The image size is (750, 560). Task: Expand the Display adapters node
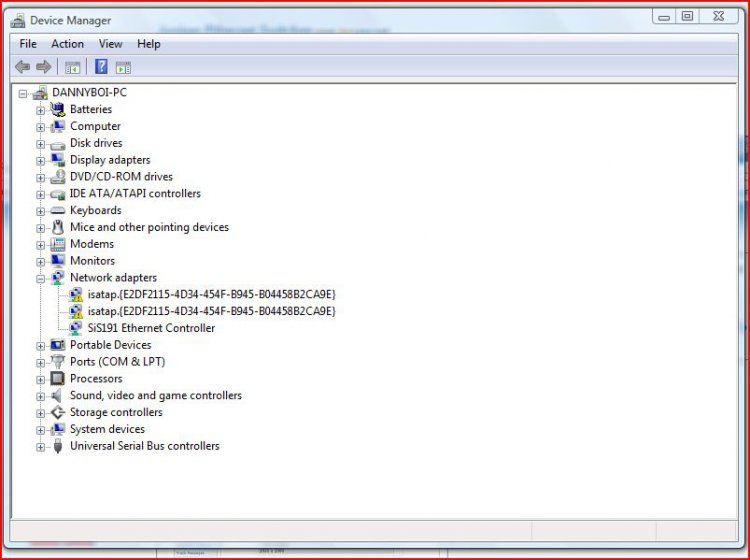(x=41, y=161)
